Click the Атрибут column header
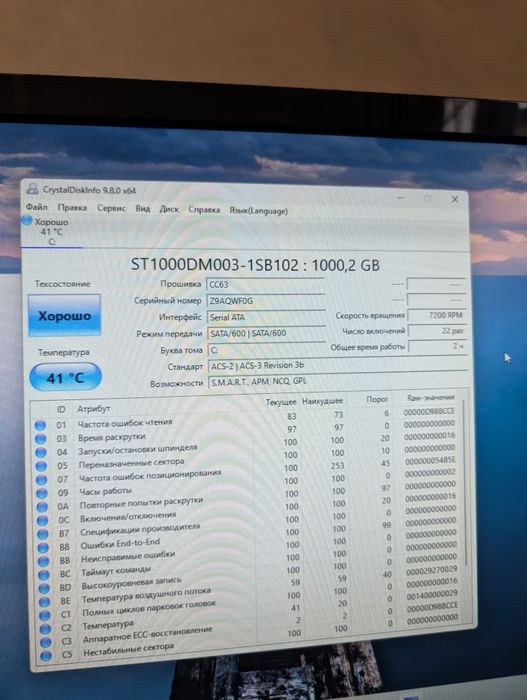Image resolution: width=527 pixels, height=700 pixels. point(94,408)
